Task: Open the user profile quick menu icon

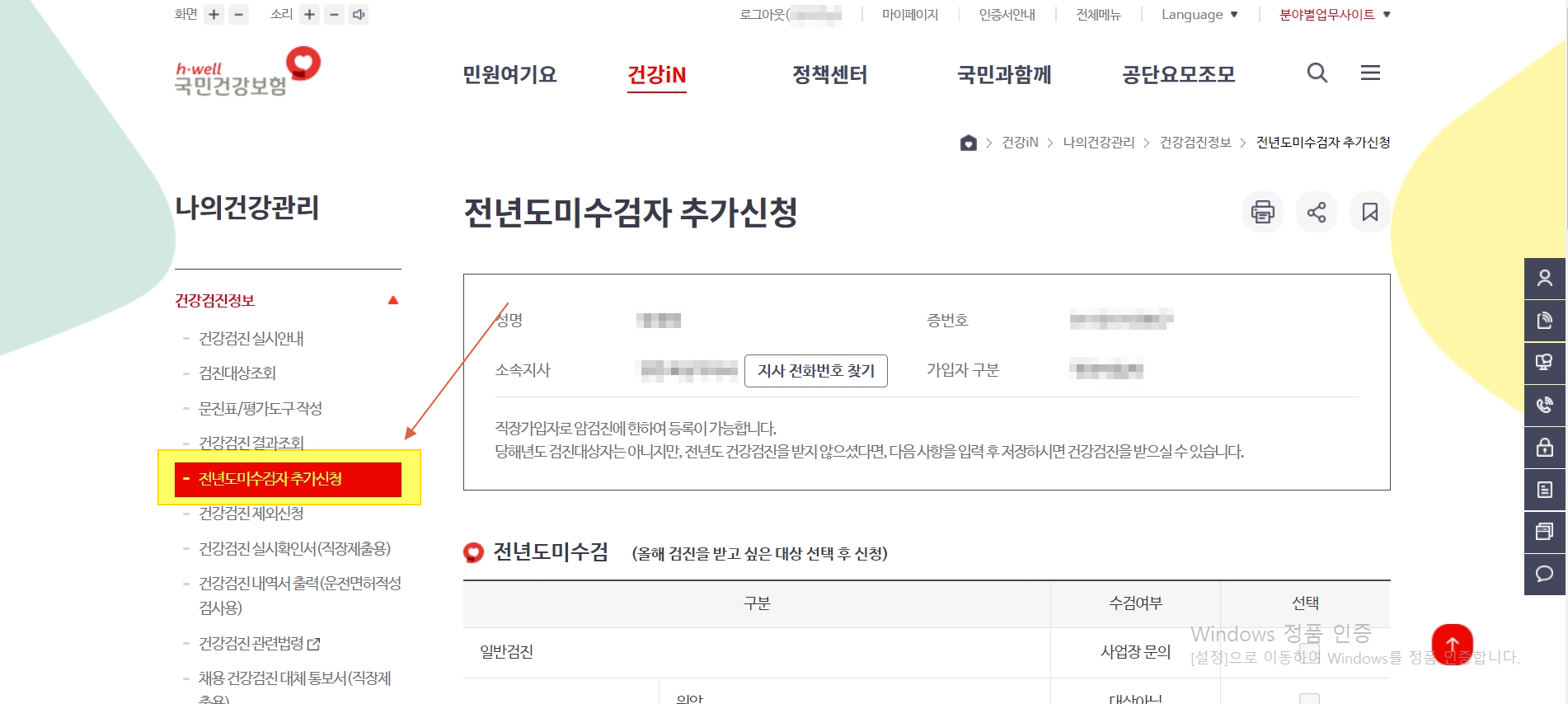Action: point(1545,279)
